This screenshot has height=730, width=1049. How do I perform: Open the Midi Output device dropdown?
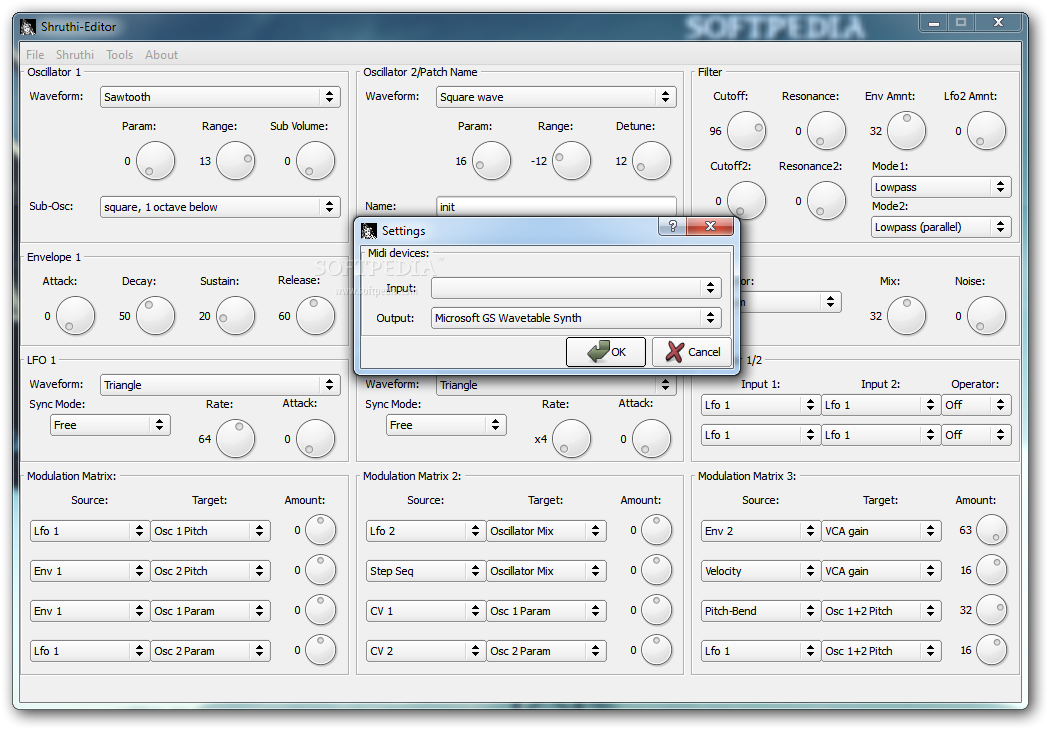(576, 318)
